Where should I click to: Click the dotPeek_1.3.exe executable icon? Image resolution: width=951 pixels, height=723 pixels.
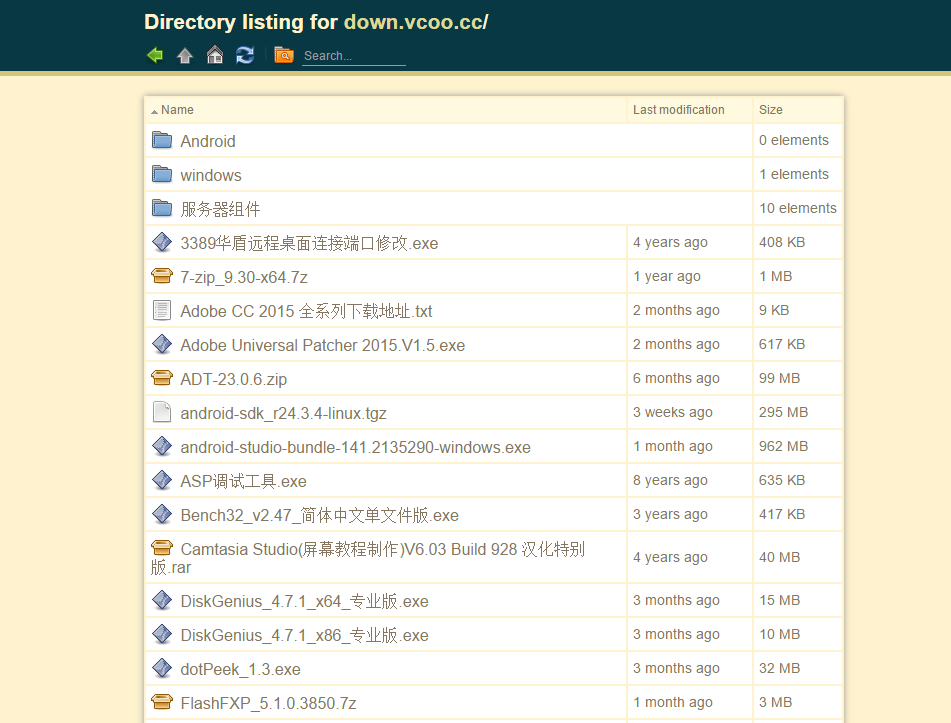coord(162,668)
